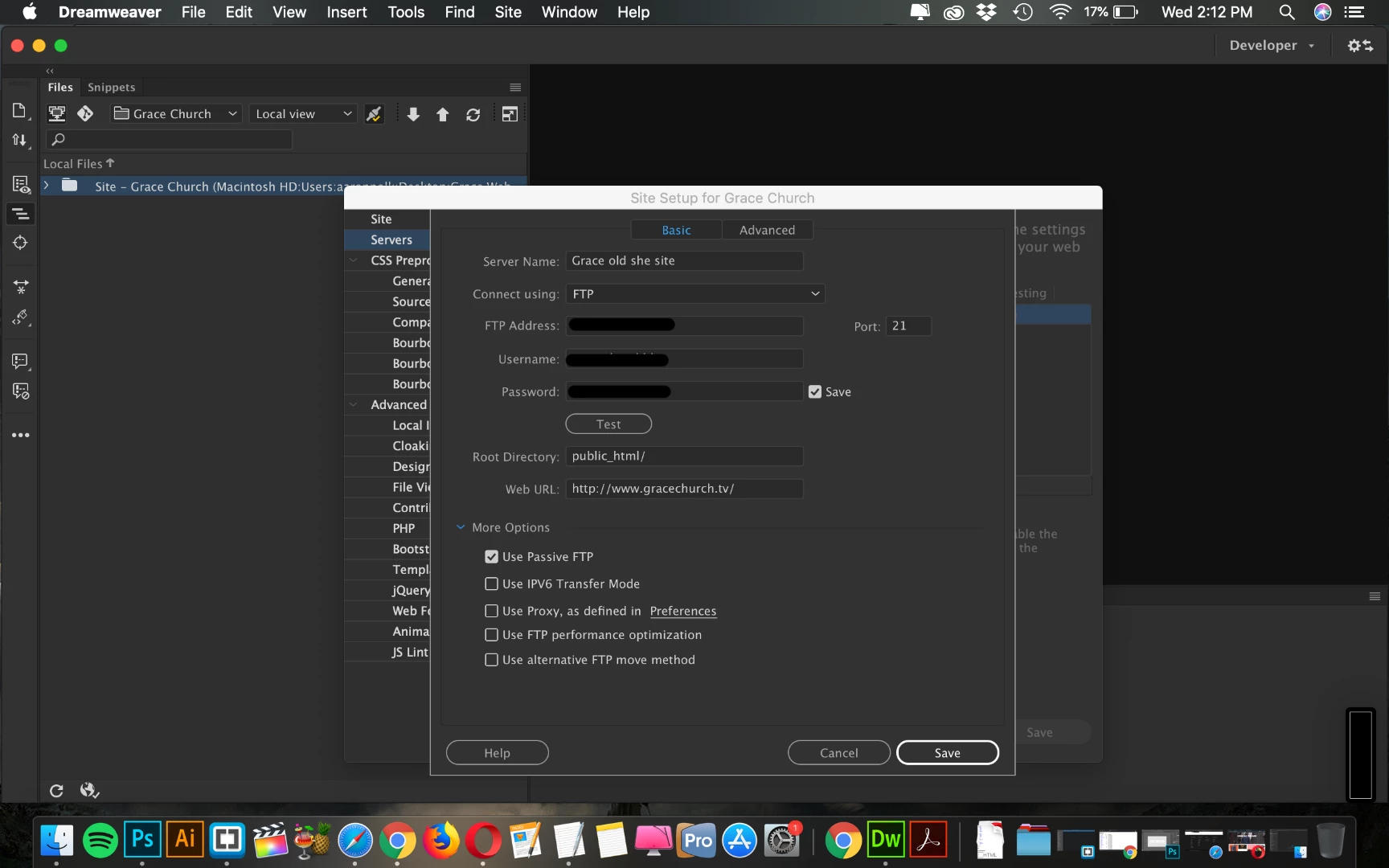Click the Creative Cloud menu bar icon
The image size is (1389, 868).
pos(953,12)
